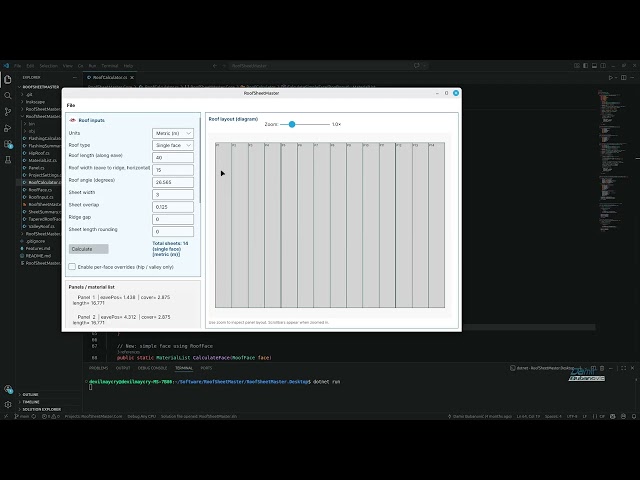Toggle the secondary sidebar layout icon in VS Code
Screen dimensions: 640x480
tap(603, 65)
